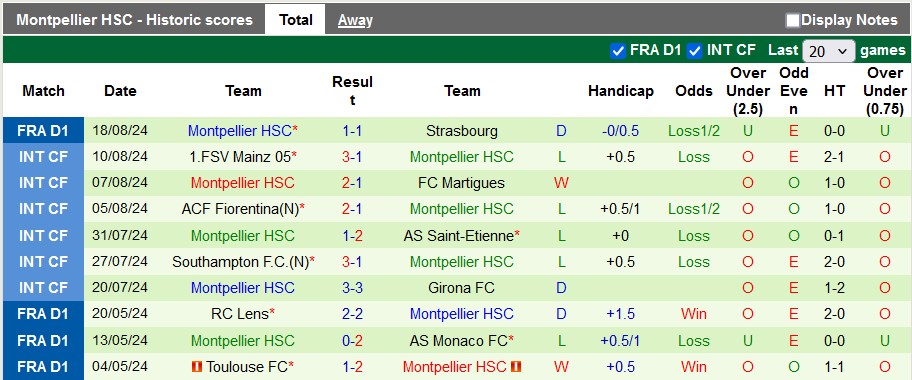Open the AS Monaco FC team link
This screenshot has width=912, height=380.
(x=459, y=340)
